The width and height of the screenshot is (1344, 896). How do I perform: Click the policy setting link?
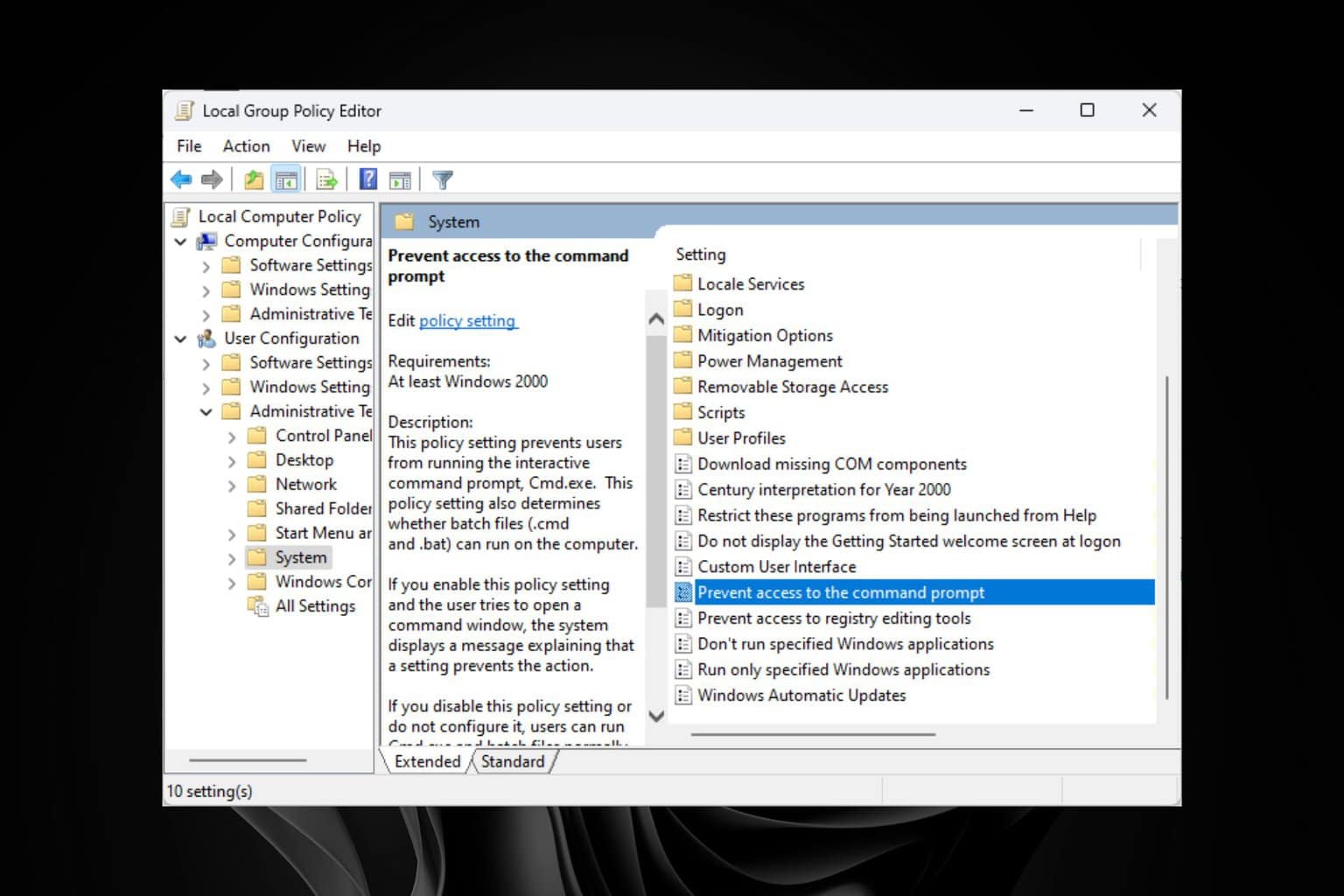(x=468, y=321)
